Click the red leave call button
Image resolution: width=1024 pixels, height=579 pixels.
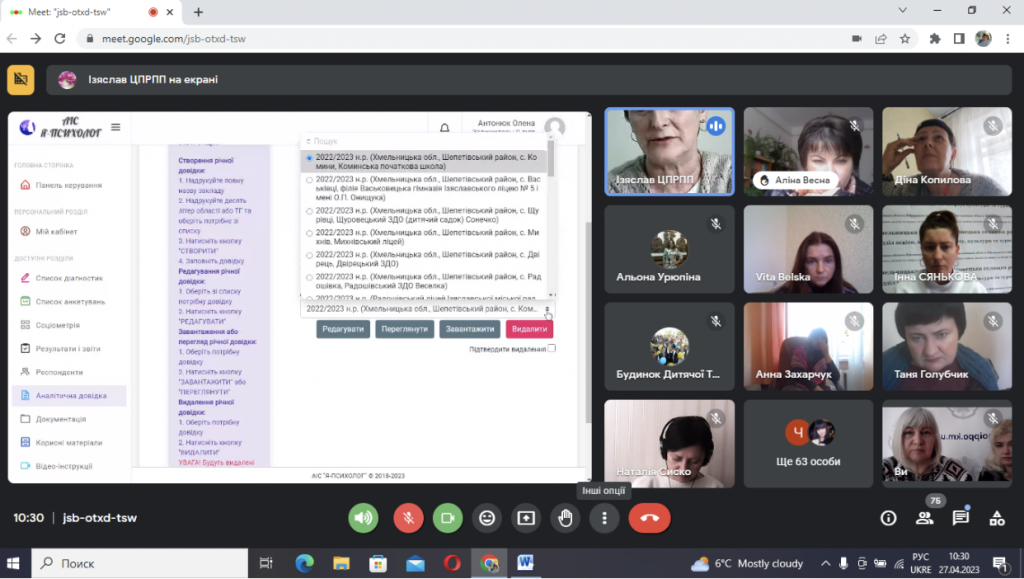pyautogui.click(x=649, y=518)
